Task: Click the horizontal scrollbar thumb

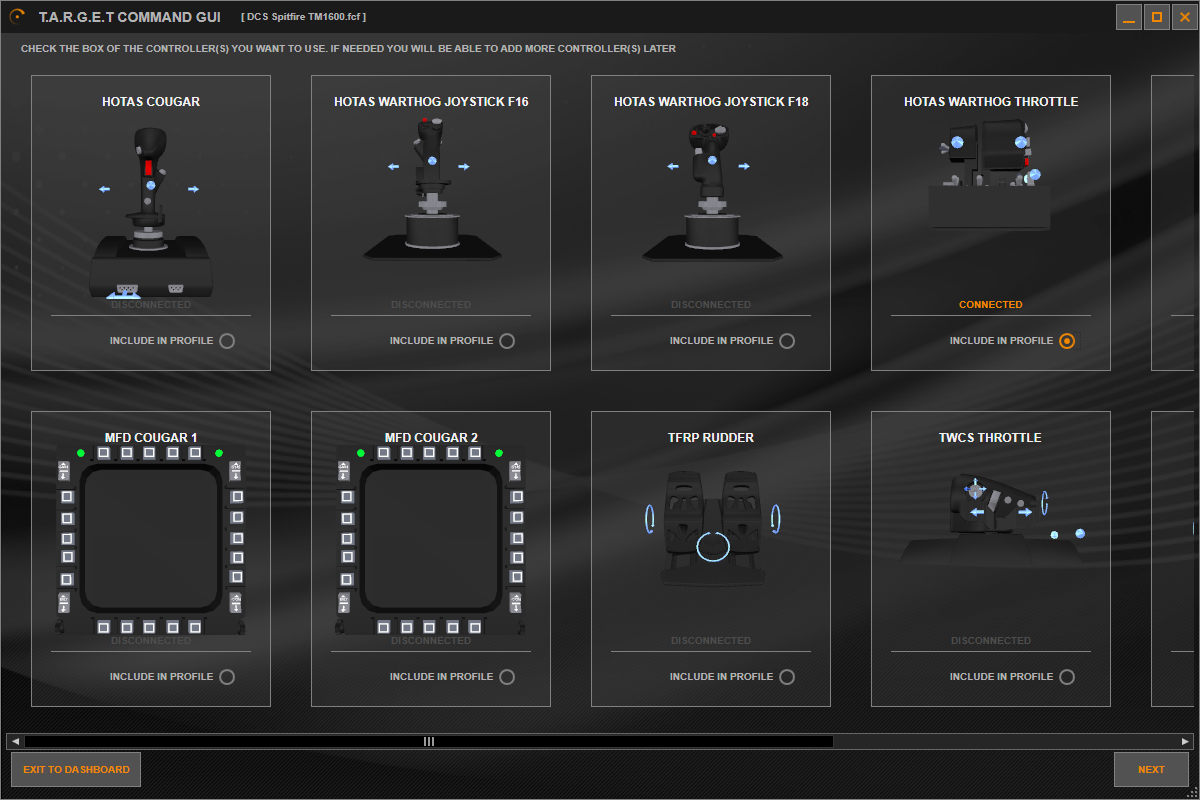Action: pyautogui.click(x=429, y=742)
